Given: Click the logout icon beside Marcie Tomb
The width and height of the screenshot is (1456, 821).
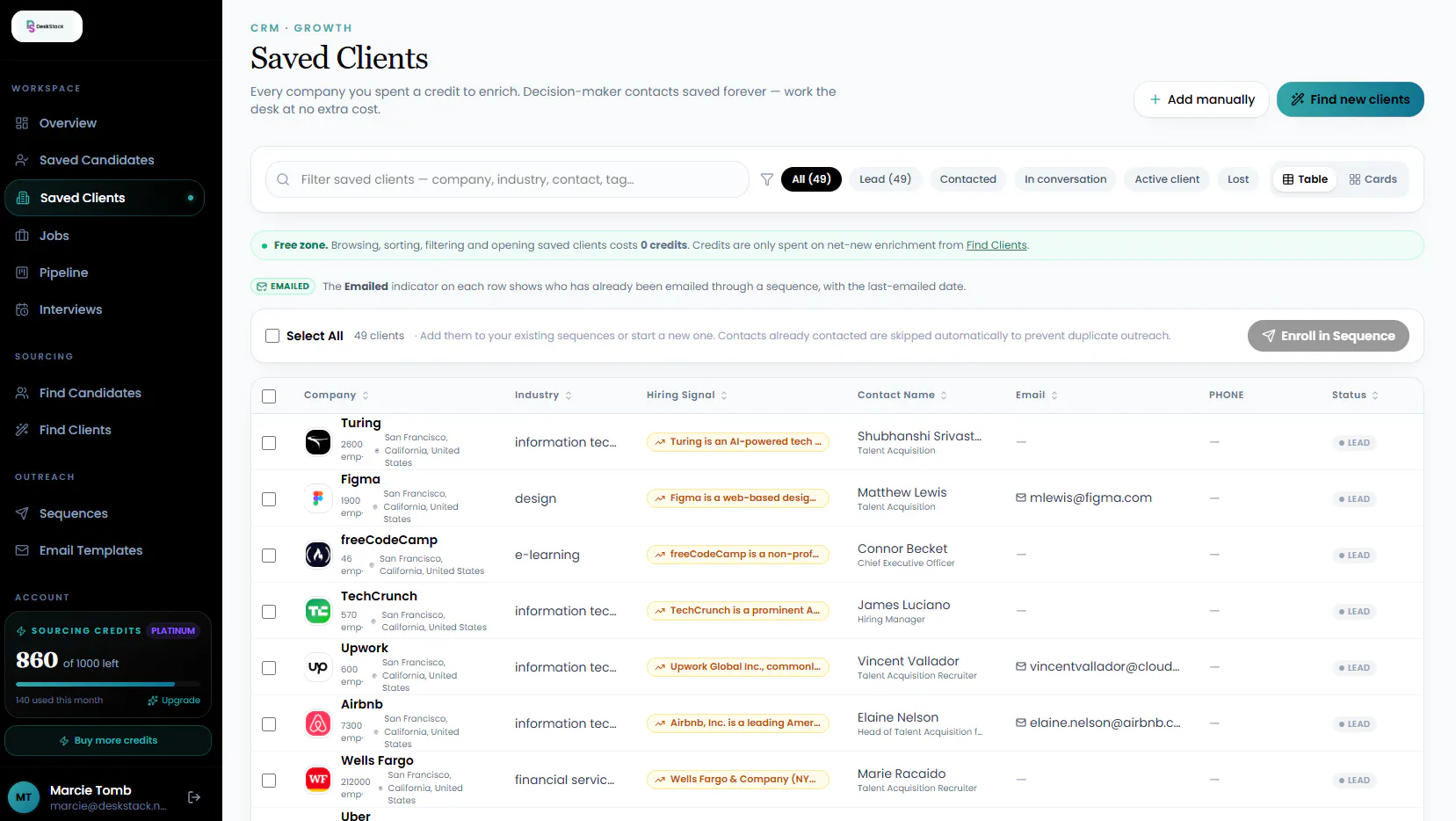Looking at the screenshot, I should [x=194, y=797].
